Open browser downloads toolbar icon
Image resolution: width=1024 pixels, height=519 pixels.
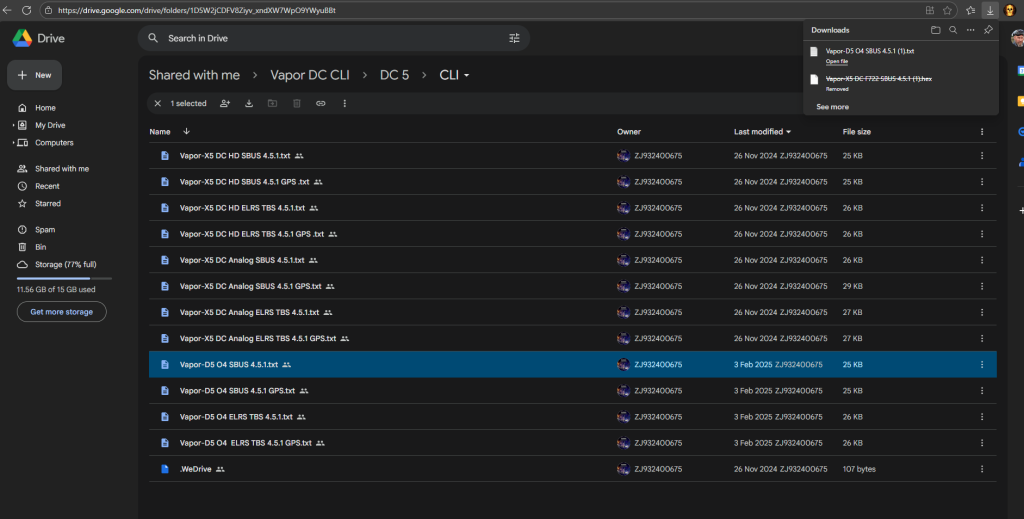[990, 10]
